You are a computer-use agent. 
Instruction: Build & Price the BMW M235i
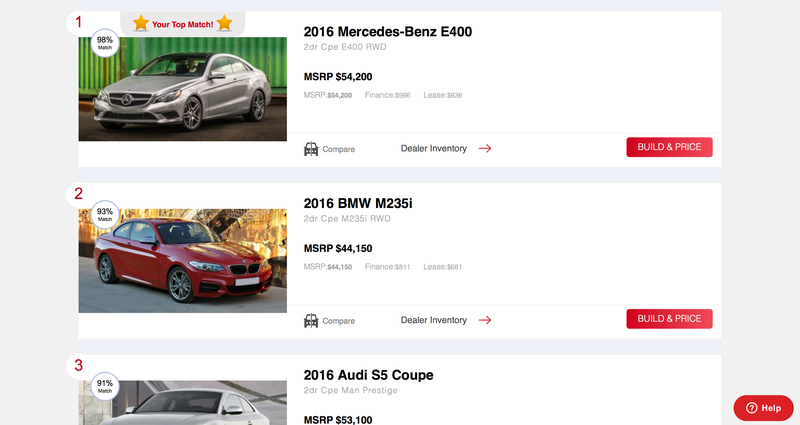pos(669,319)
